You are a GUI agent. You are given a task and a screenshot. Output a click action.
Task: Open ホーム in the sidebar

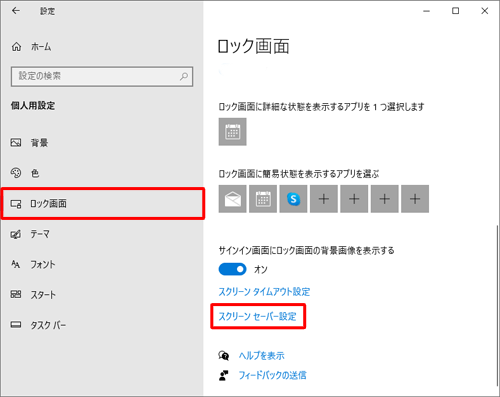[31, 47]
